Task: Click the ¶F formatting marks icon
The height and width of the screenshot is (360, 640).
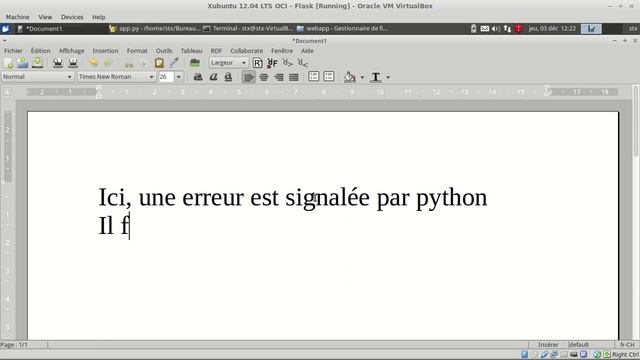Action: coord(272,63)
